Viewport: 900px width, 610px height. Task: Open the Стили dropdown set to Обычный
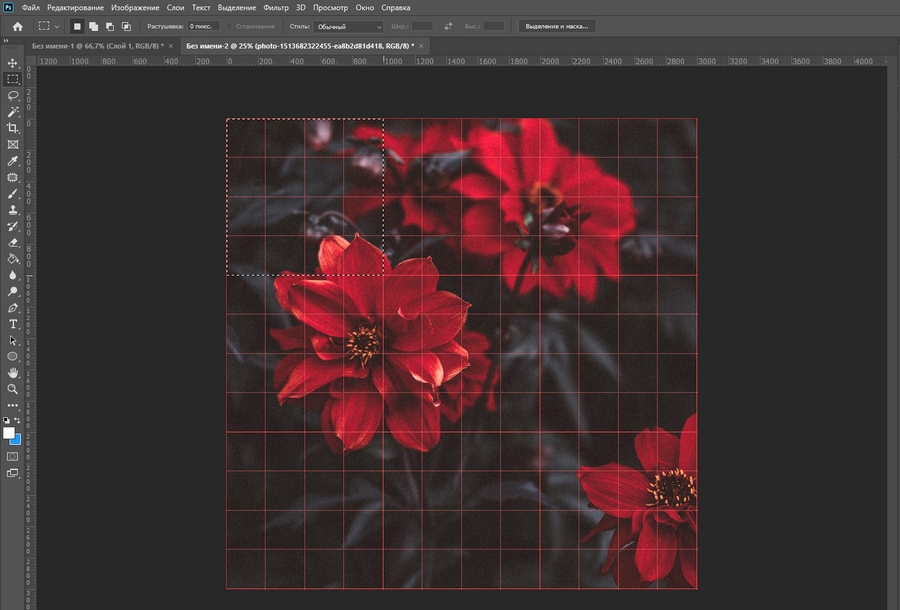click(348, 26)
